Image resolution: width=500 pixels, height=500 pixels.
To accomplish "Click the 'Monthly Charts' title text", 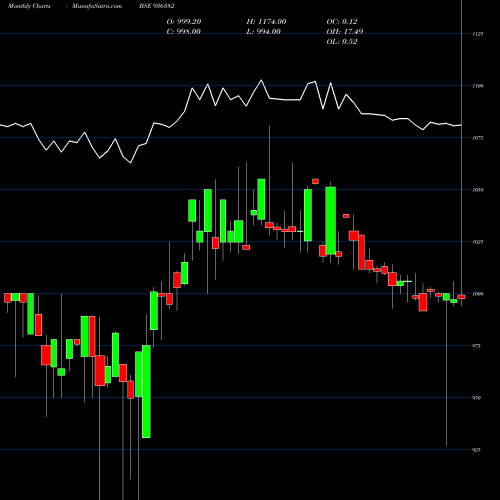I will tap(29, 6).
